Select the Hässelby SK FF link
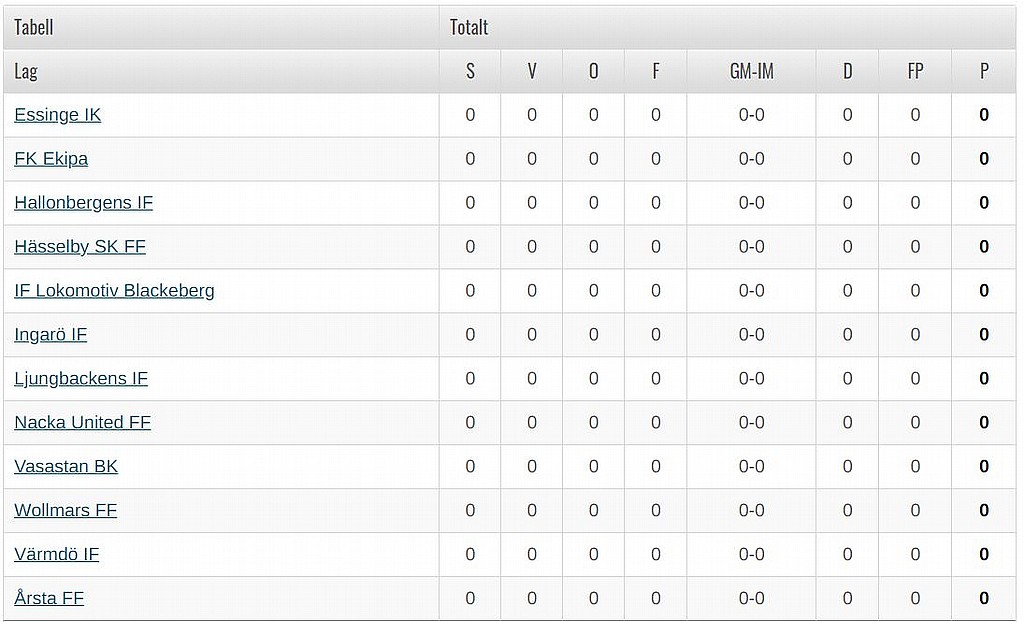1024x622 pixels. (80, 246)
